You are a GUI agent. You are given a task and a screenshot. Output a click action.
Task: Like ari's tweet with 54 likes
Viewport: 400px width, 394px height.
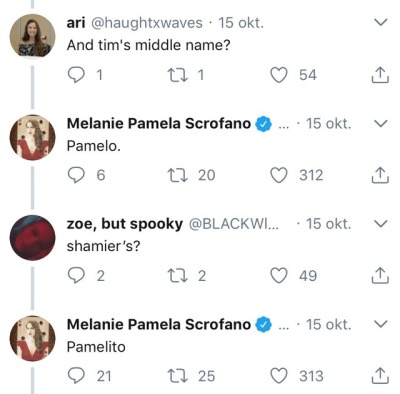(279, 75)
